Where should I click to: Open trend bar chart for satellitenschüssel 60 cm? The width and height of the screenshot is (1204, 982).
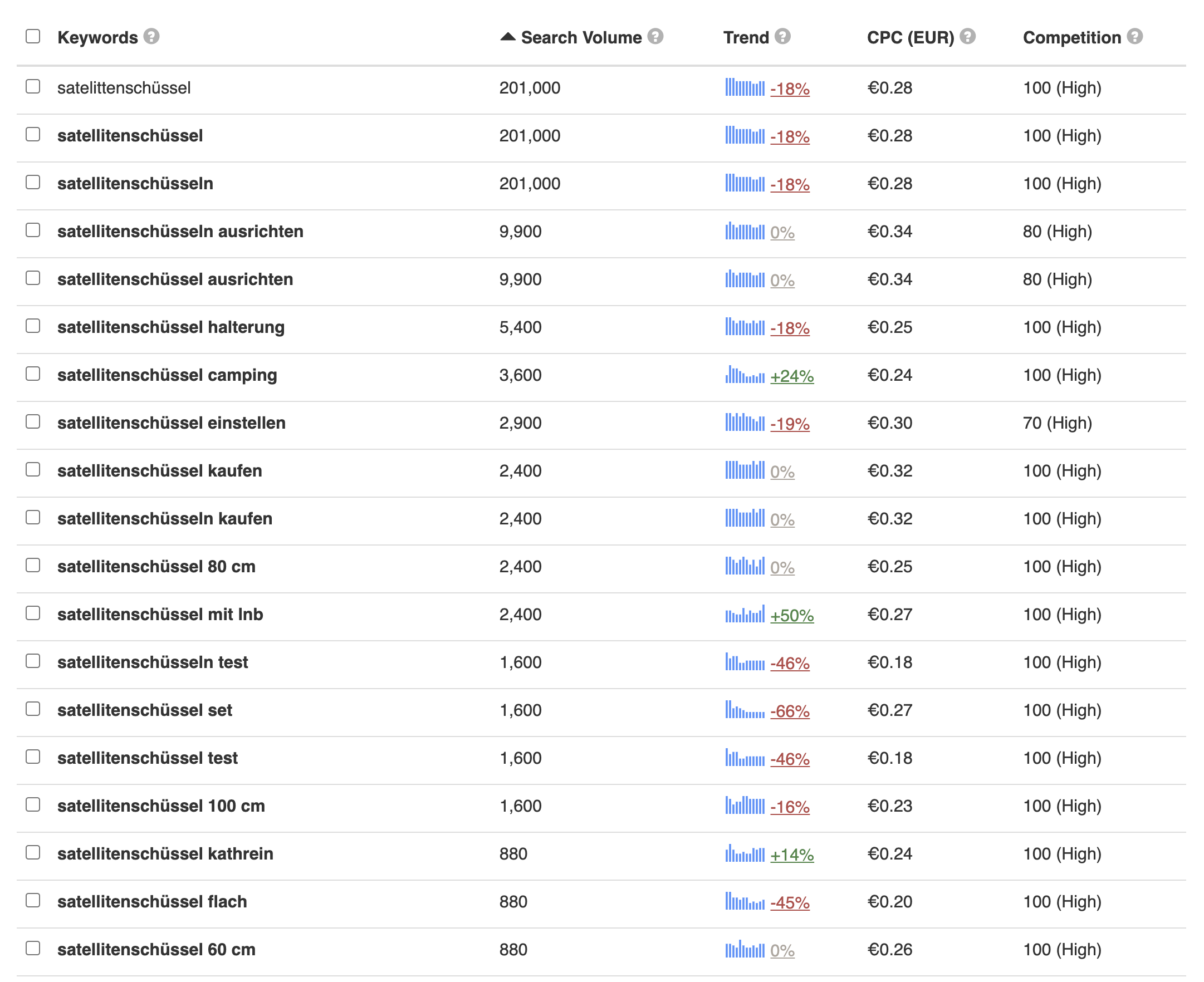745,949
